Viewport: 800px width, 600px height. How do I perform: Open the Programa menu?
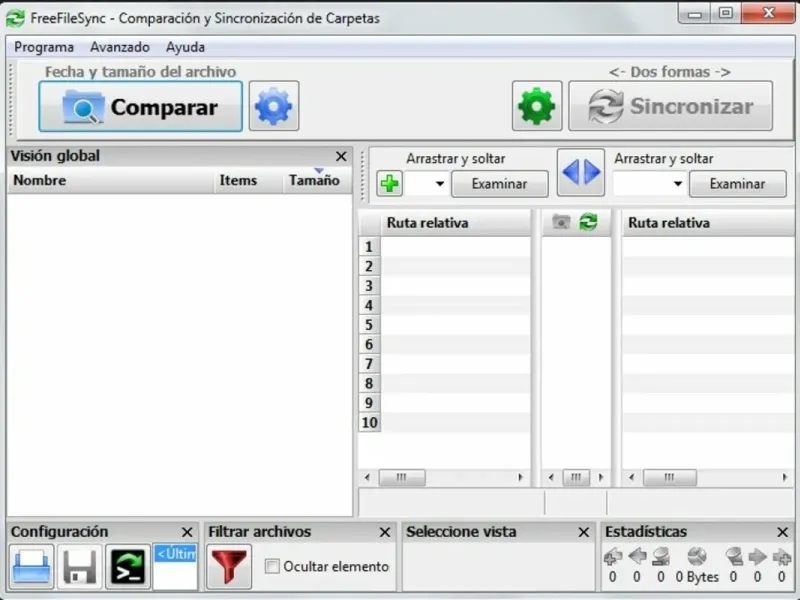click(x=44, y=47)
